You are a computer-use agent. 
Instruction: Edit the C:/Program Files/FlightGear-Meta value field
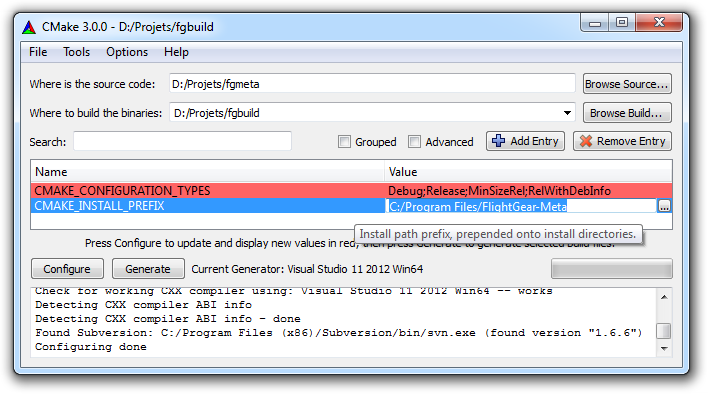click(521, 206)
